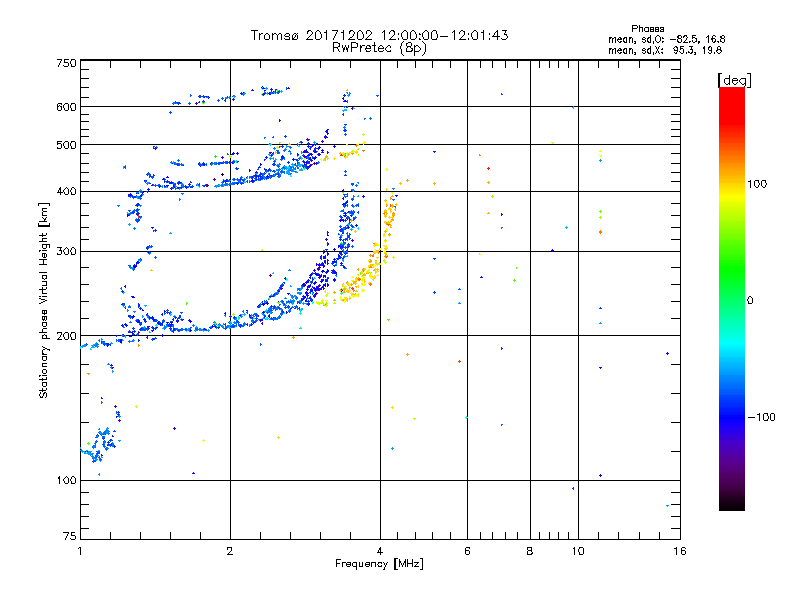This screenshot has height=600, width=800.
Task: Click the x-axis tick label "4"
Action: click(x=380, y=551)
